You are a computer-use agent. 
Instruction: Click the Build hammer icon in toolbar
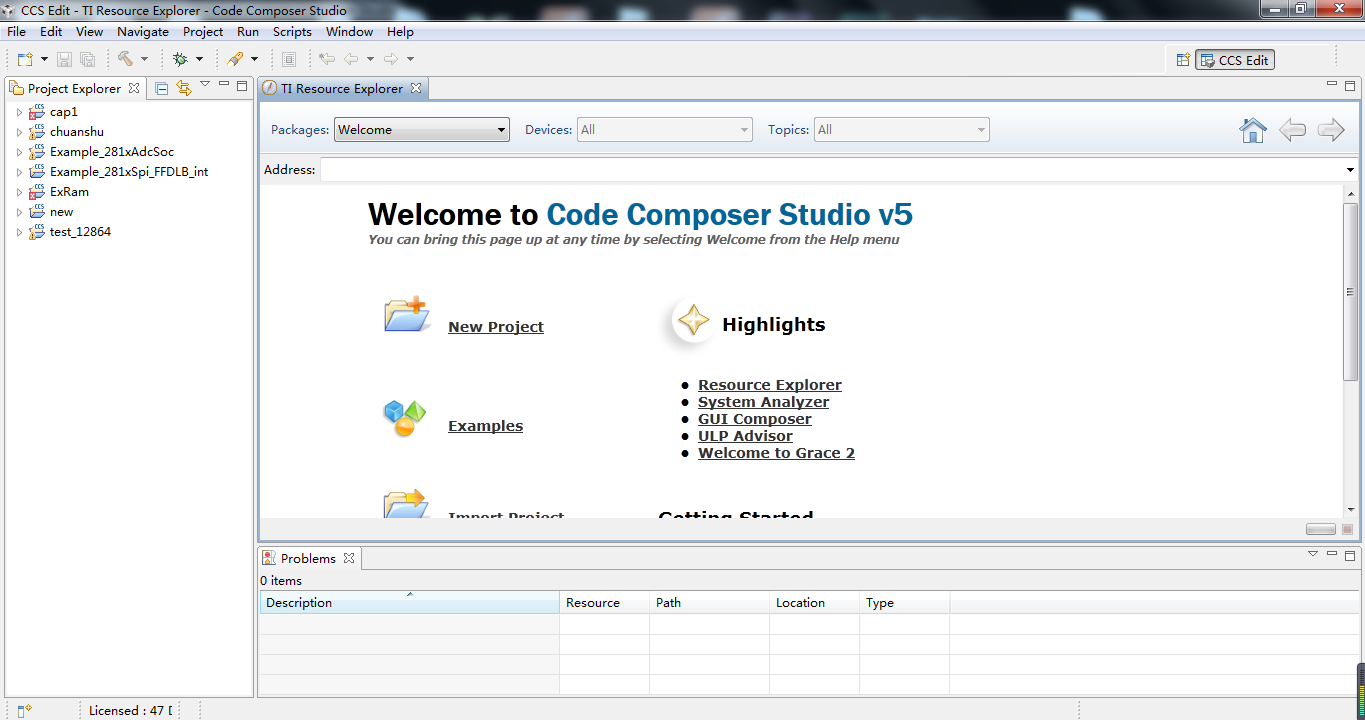click(125, 60)
